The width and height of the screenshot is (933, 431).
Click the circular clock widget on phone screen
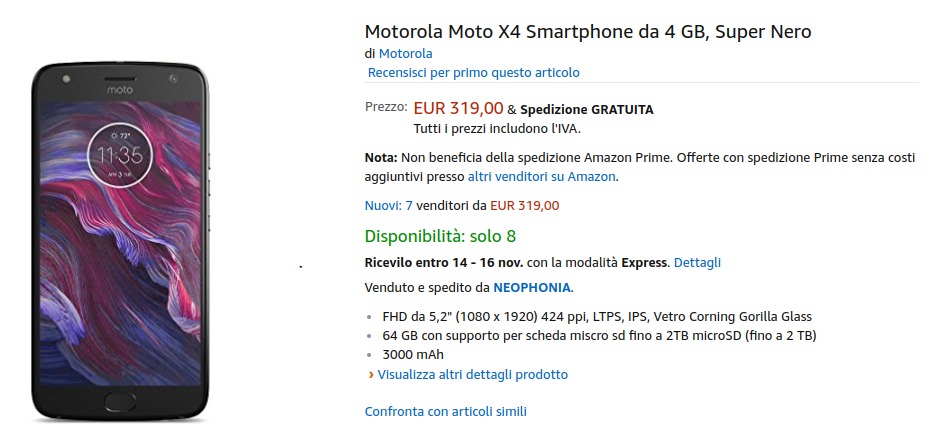119,155
